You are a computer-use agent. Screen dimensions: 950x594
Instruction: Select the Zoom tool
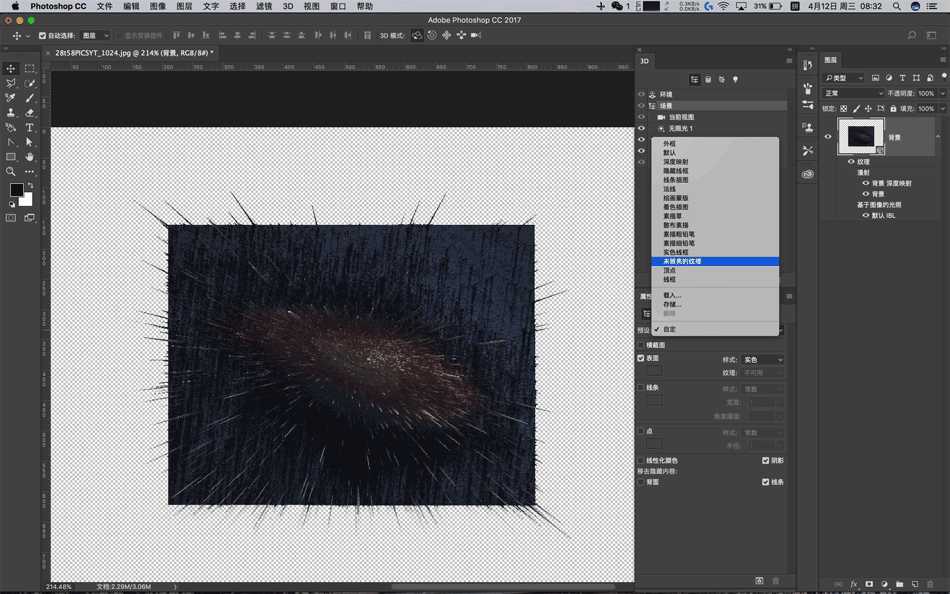pyautogui.click(x=9, y=172)
